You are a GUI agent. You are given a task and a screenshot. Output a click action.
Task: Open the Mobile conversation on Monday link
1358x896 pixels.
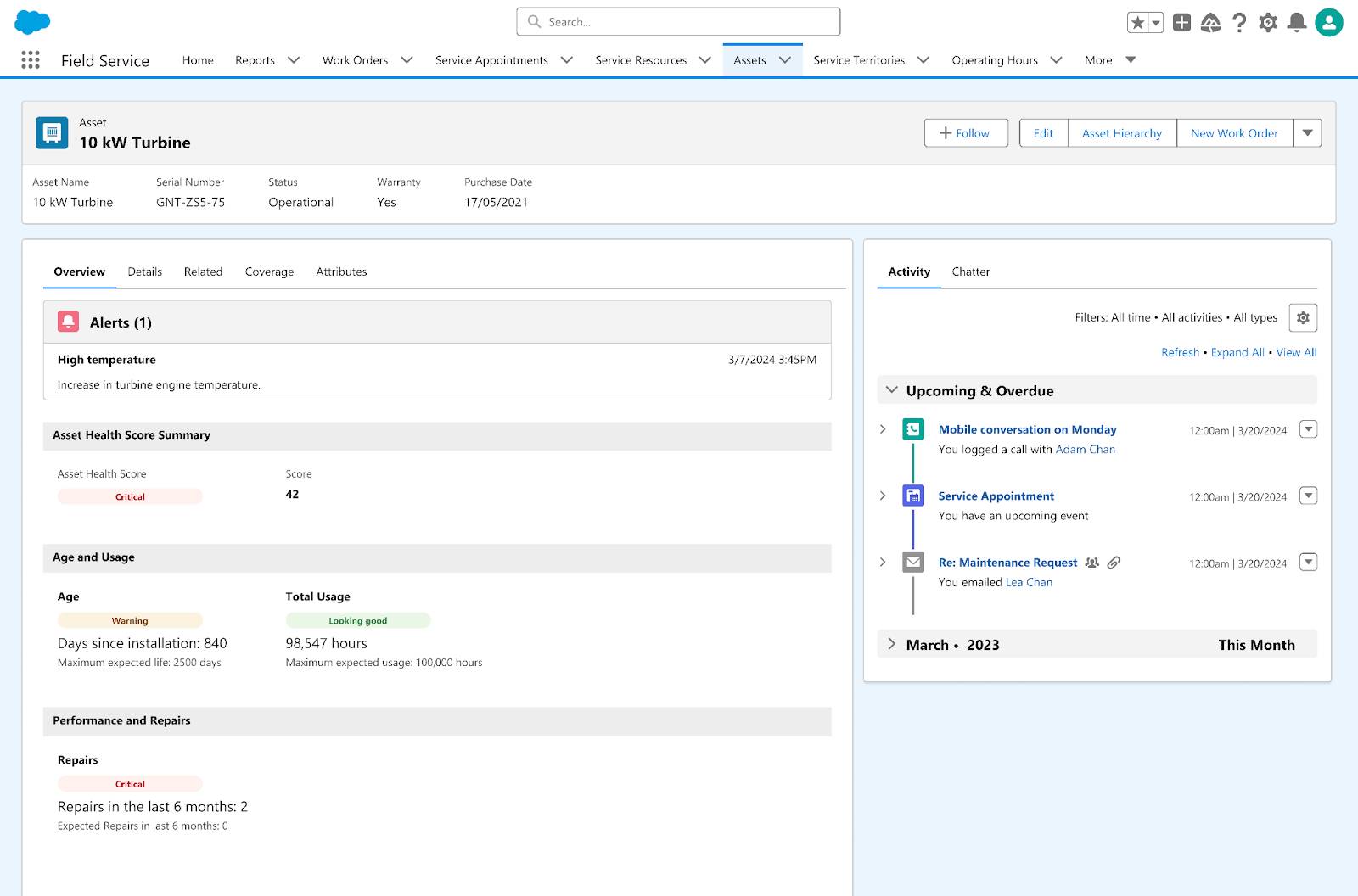click(x=1027, y=429)
